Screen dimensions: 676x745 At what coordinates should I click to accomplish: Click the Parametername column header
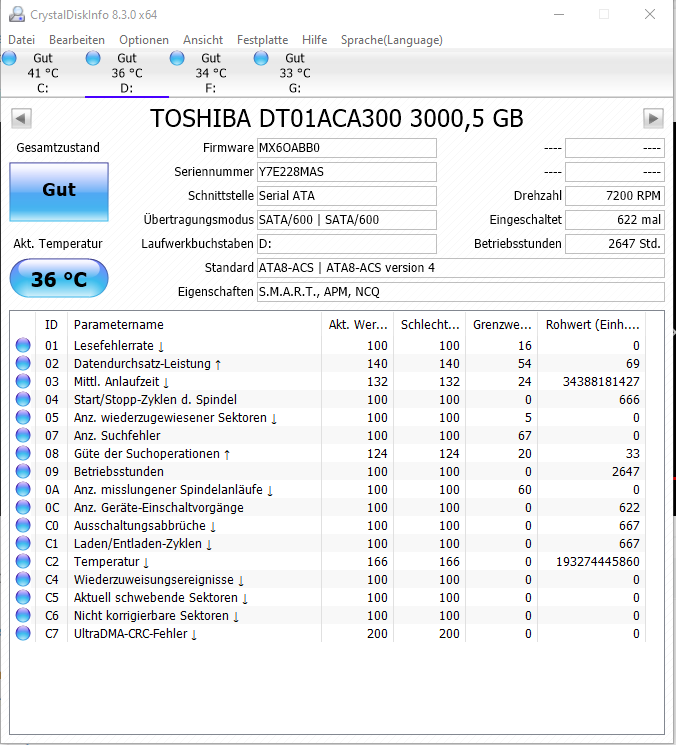[x=194, y=325]
